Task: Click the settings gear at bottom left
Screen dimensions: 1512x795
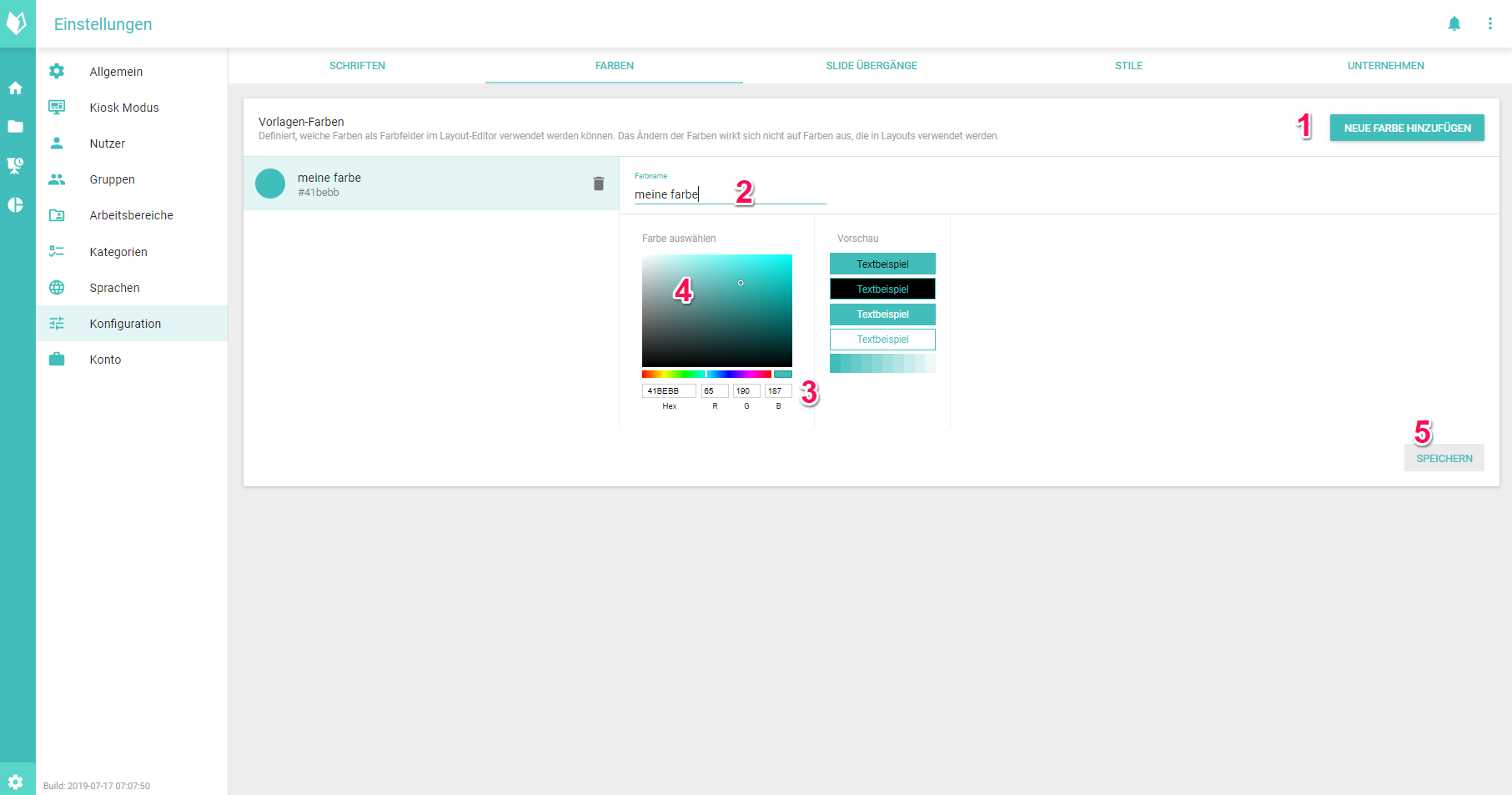Action: click(x=15, y=782)
